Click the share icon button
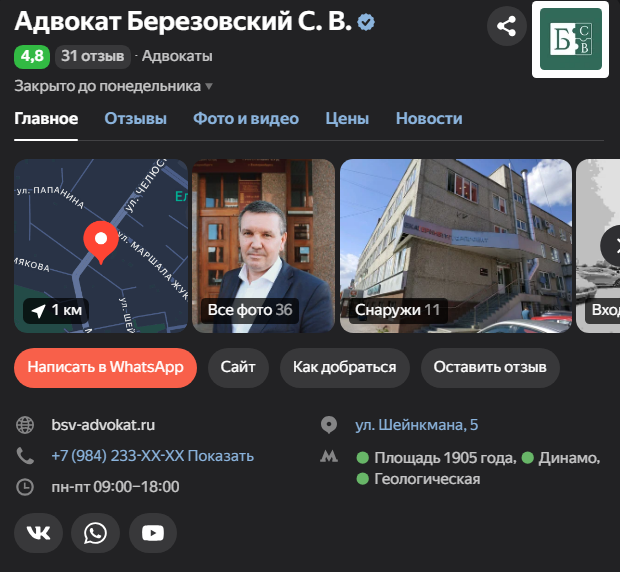 tap(507, 26)
